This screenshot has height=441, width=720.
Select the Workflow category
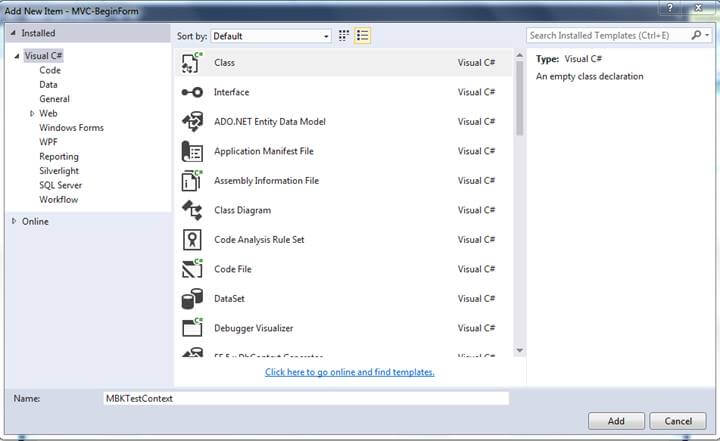point(58,199)
